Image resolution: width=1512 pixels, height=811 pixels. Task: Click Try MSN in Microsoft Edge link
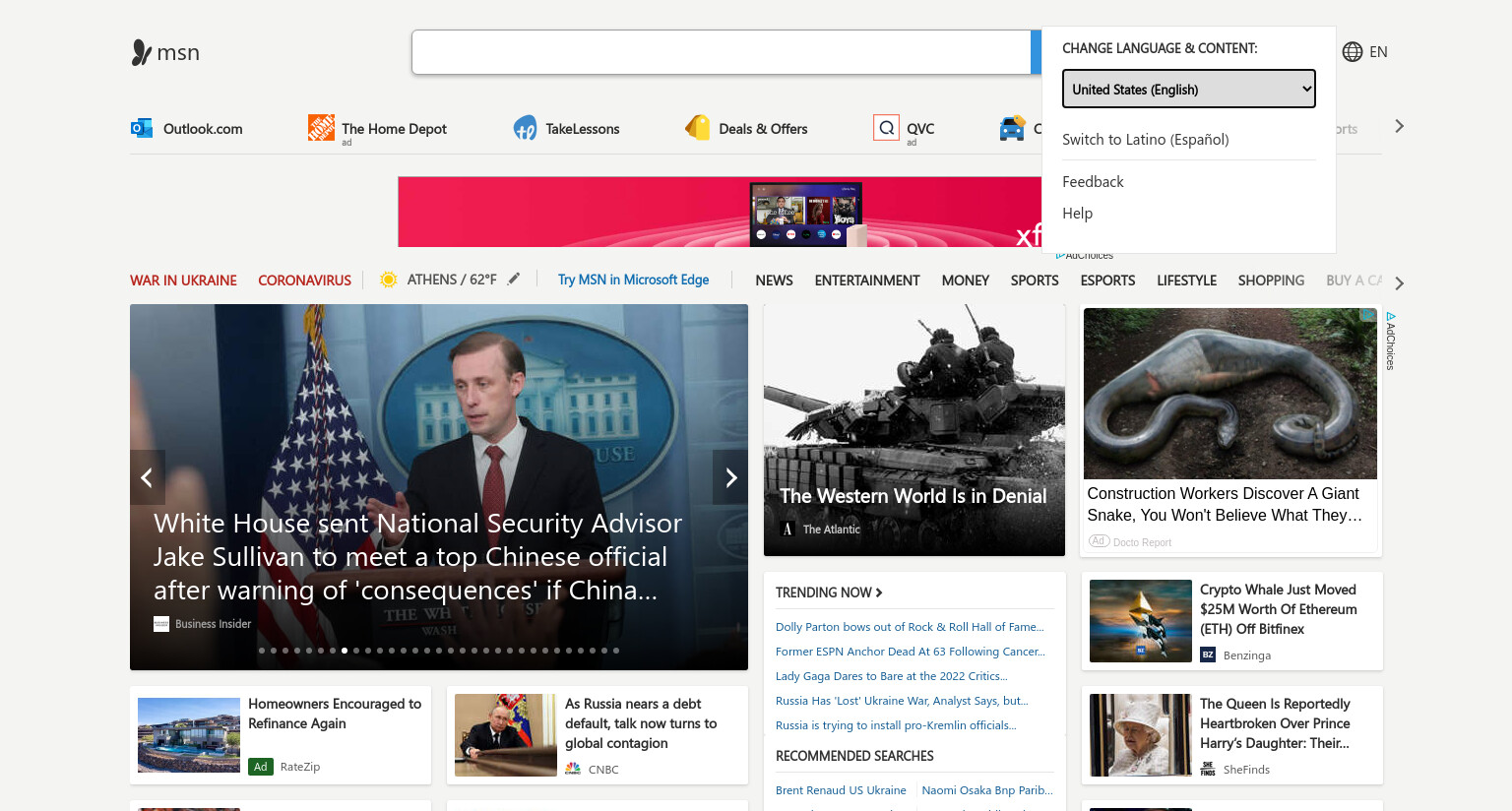click(x=633, y=280)
